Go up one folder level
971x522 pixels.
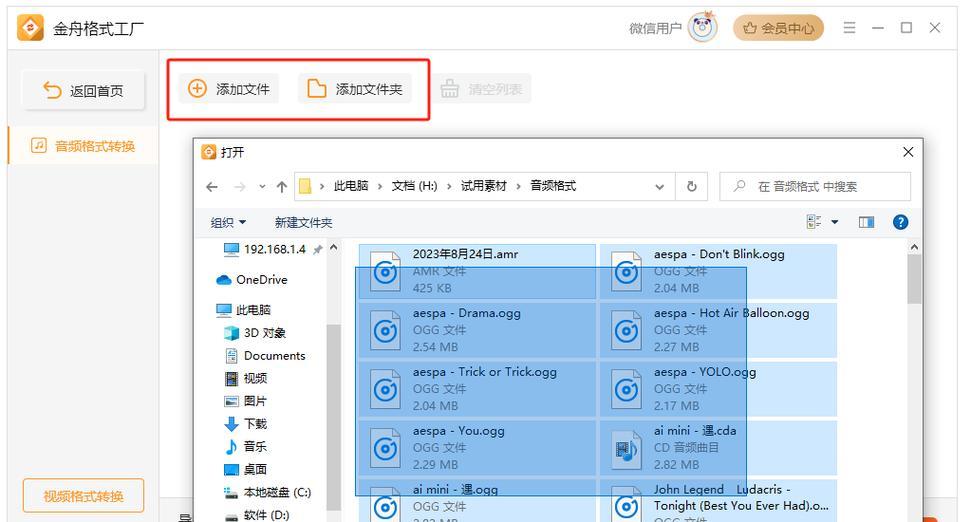tap(282, 186)
